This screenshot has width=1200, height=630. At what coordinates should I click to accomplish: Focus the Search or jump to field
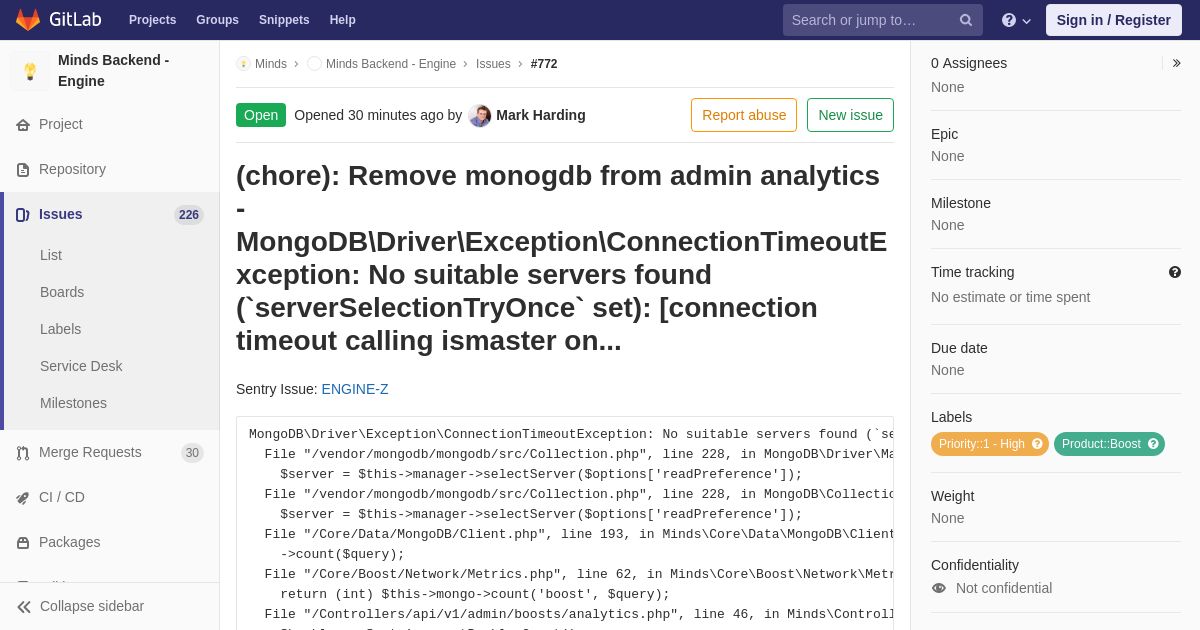click(882, 20)
